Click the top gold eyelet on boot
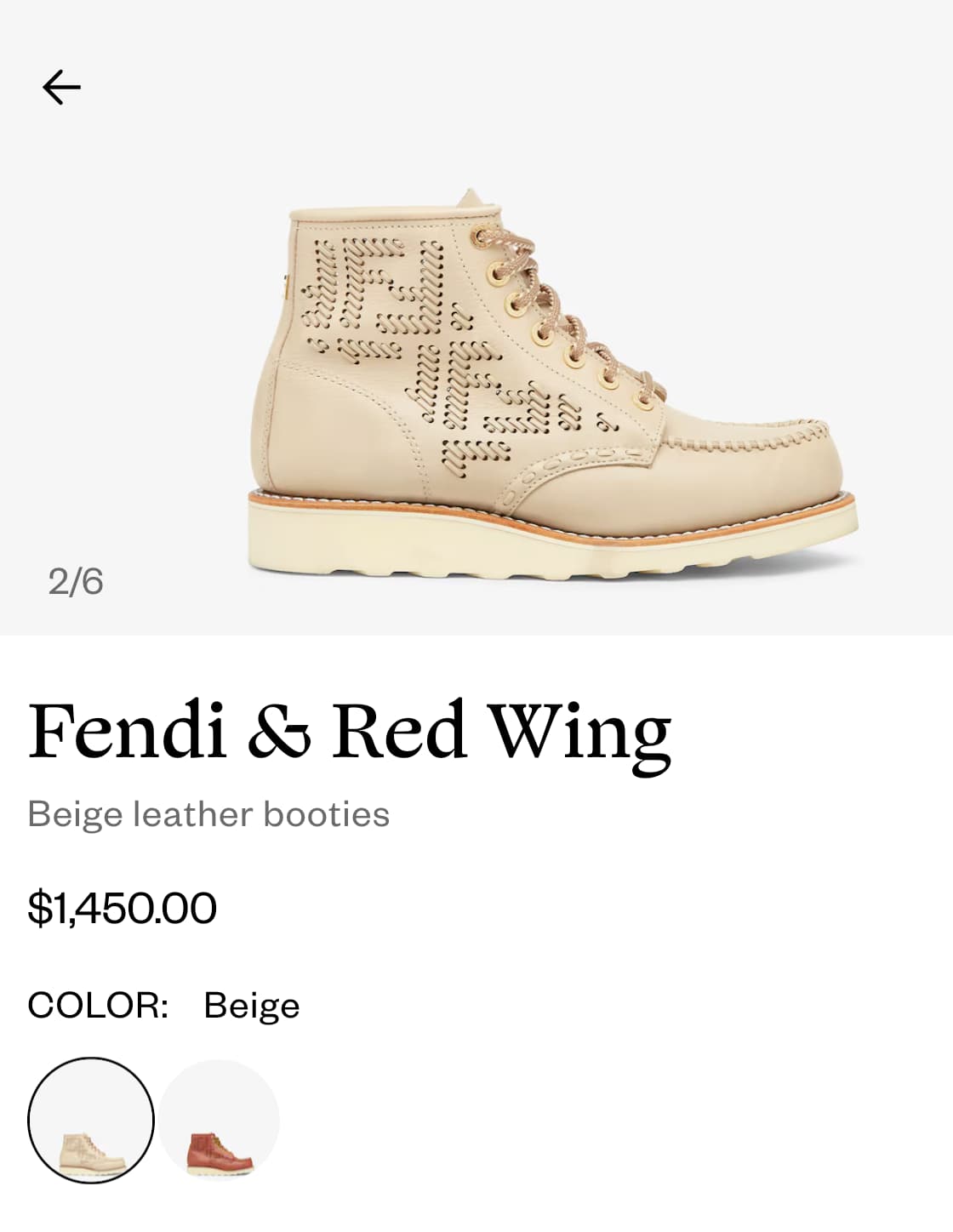Screen dimensions: 953x1232 (x=483, y=237)
